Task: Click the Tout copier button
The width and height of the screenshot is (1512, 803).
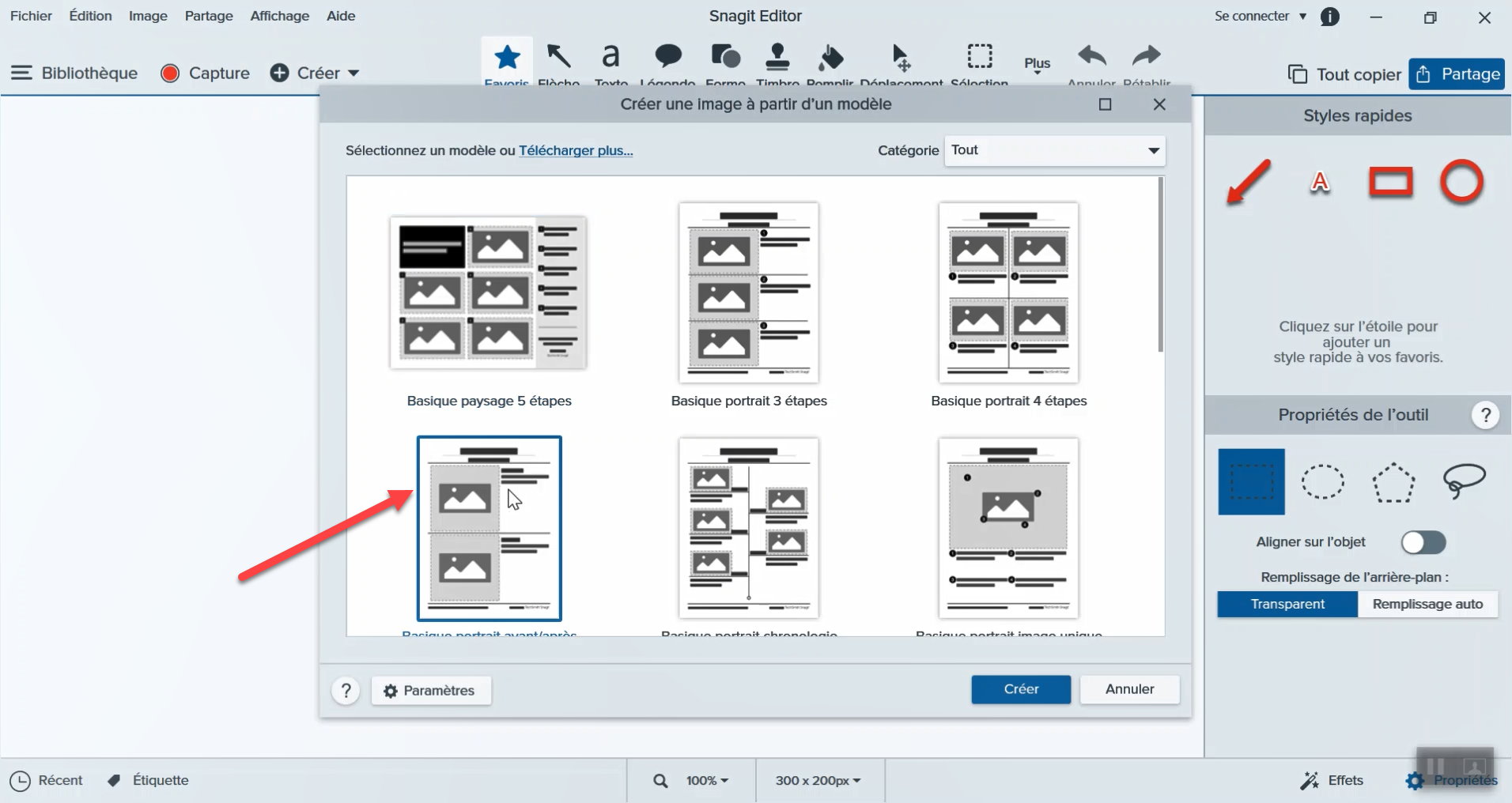Action: click(1344, 74)
